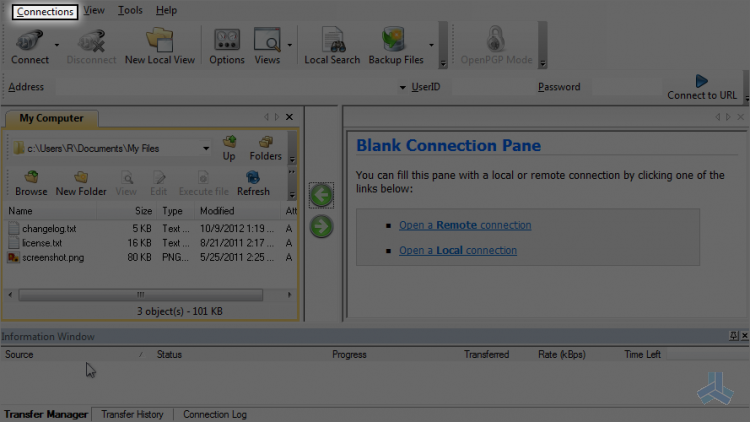Refresh the local file listing
Viewport: 750px width, 422px height.
point(253,183)
